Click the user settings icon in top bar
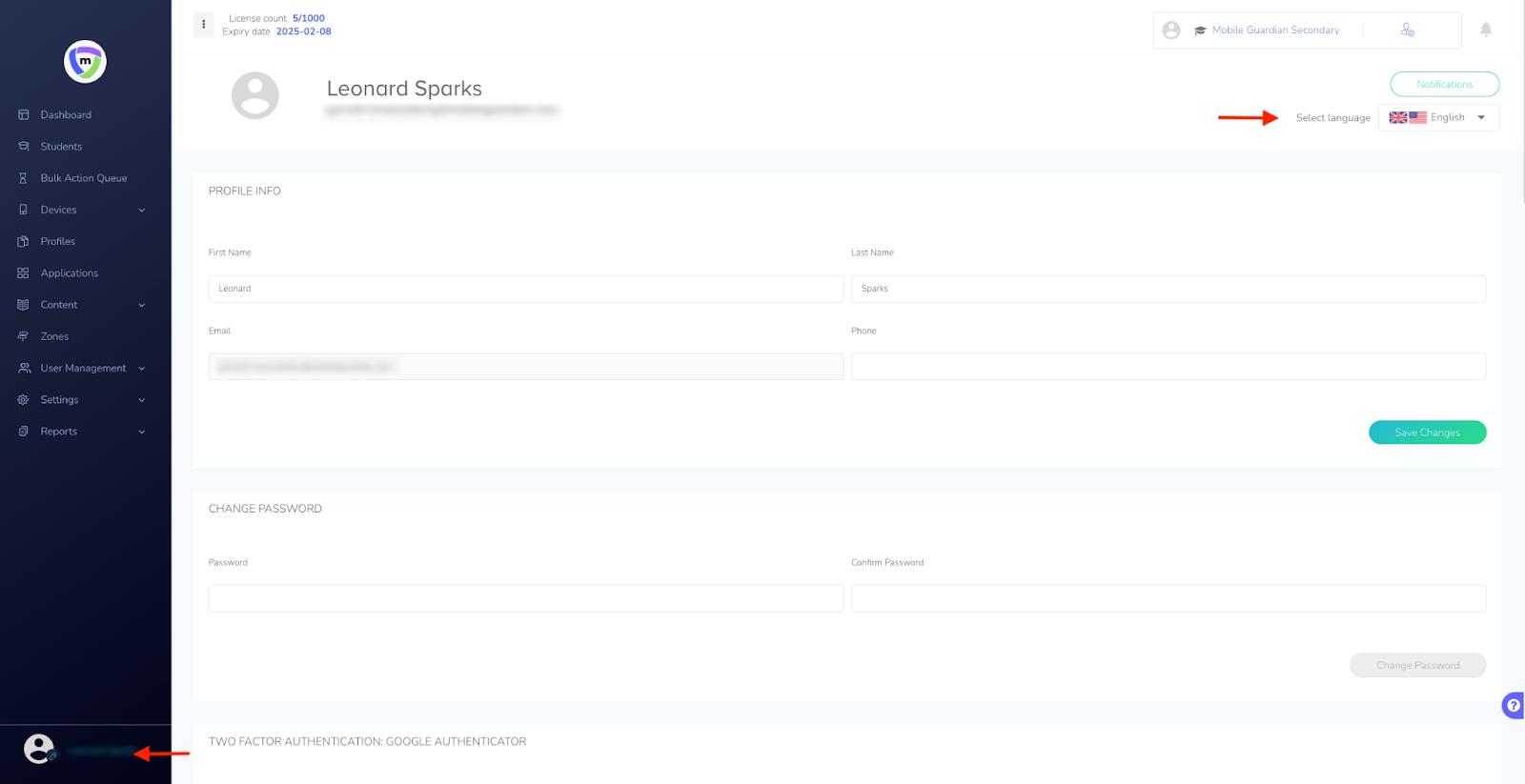 1407,30
